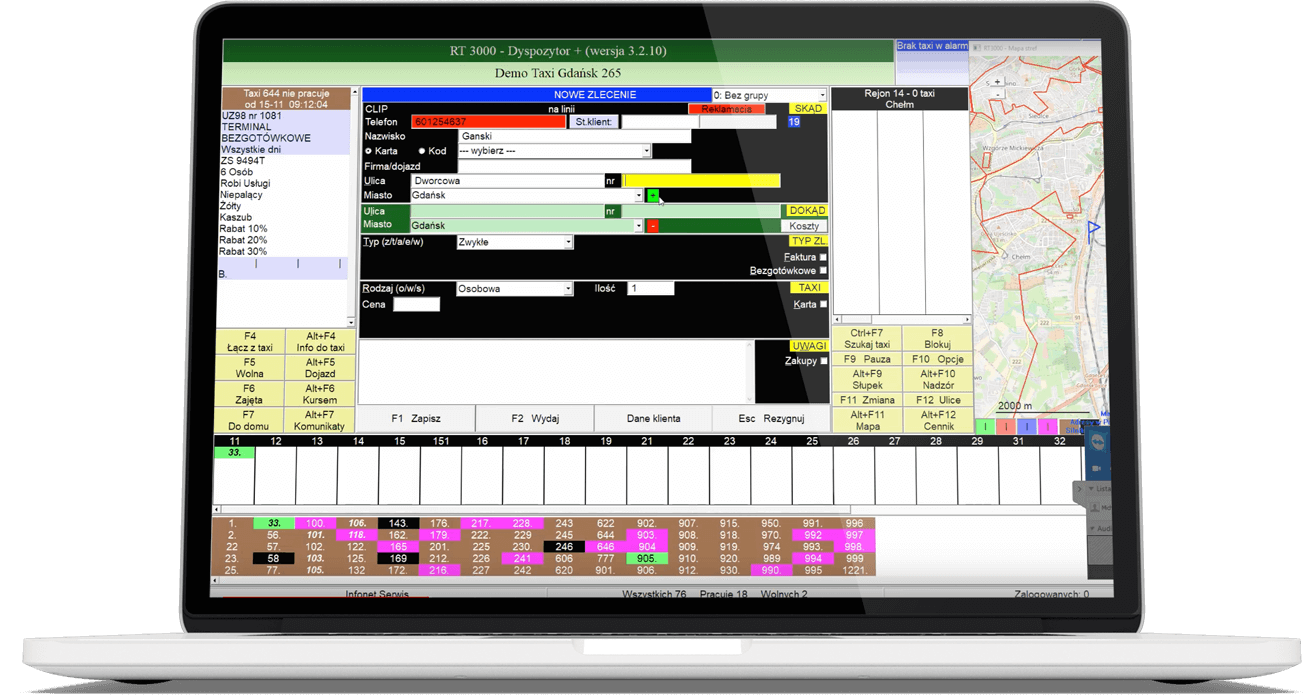Click Ctrl+F7 Szukaj taxi
Image resolution: width=1314 pixels, height=696 pixels.
pyautogui.click(x=867, y=339)
